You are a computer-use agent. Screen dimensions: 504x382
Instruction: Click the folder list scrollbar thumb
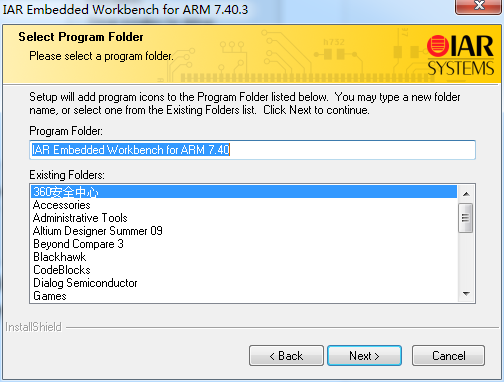(466, 218)
